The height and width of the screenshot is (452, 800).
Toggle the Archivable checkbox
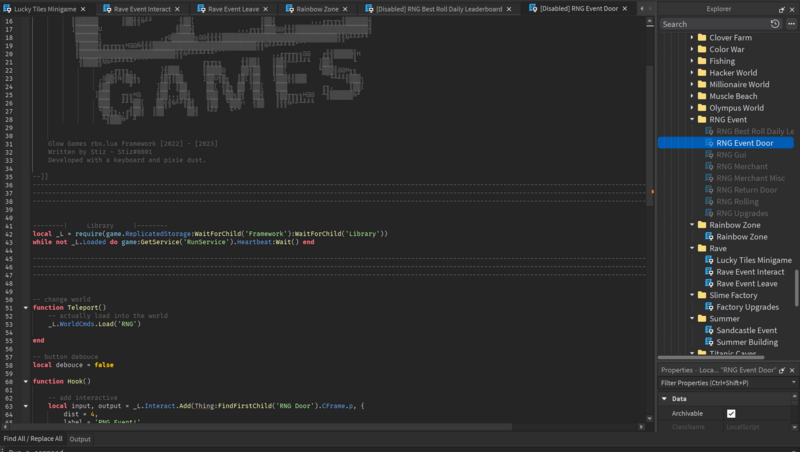coord(731,413)
